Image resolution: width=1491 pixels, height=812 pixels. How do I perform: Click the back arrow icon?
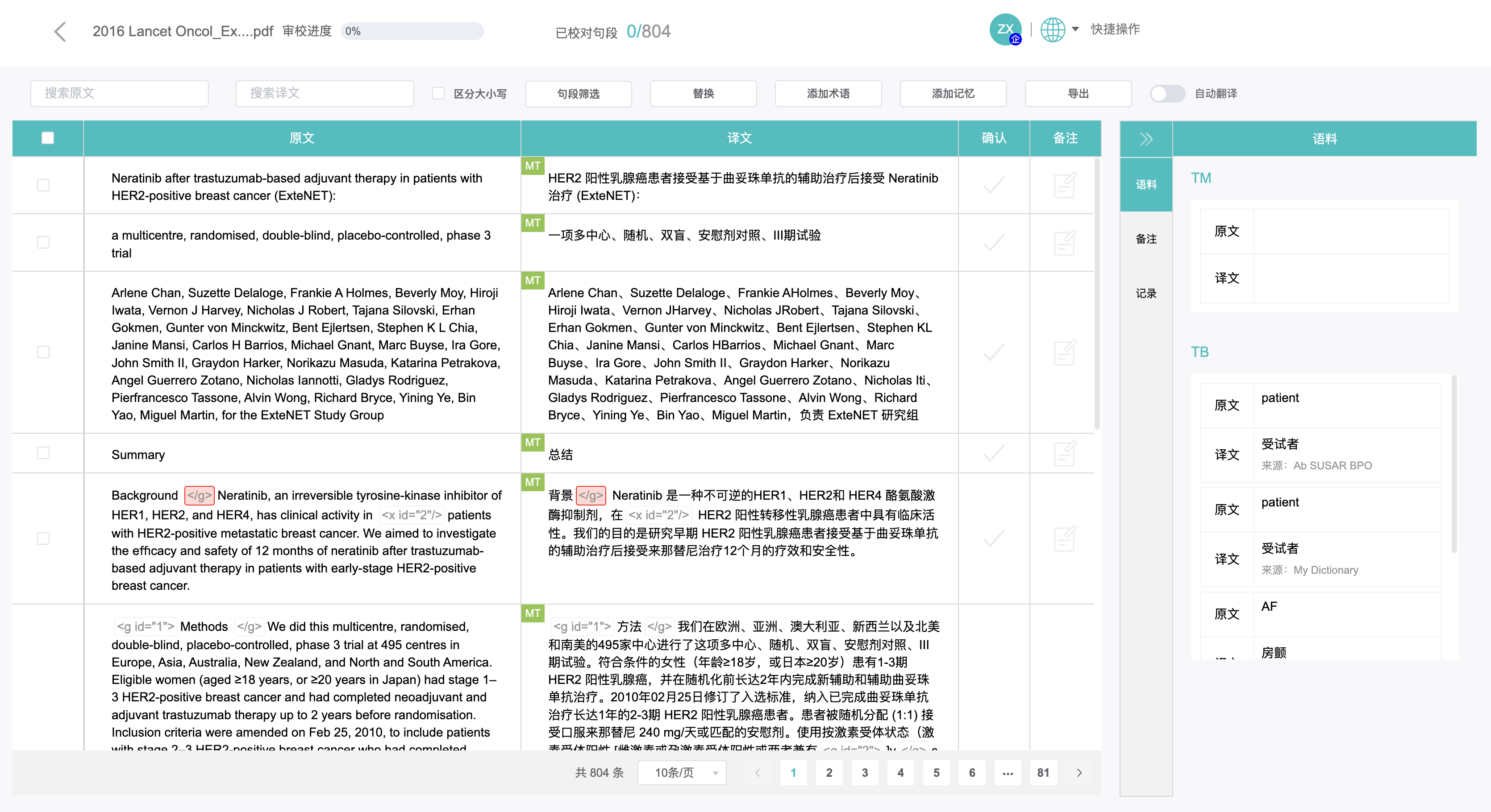[x=60, y=31]
